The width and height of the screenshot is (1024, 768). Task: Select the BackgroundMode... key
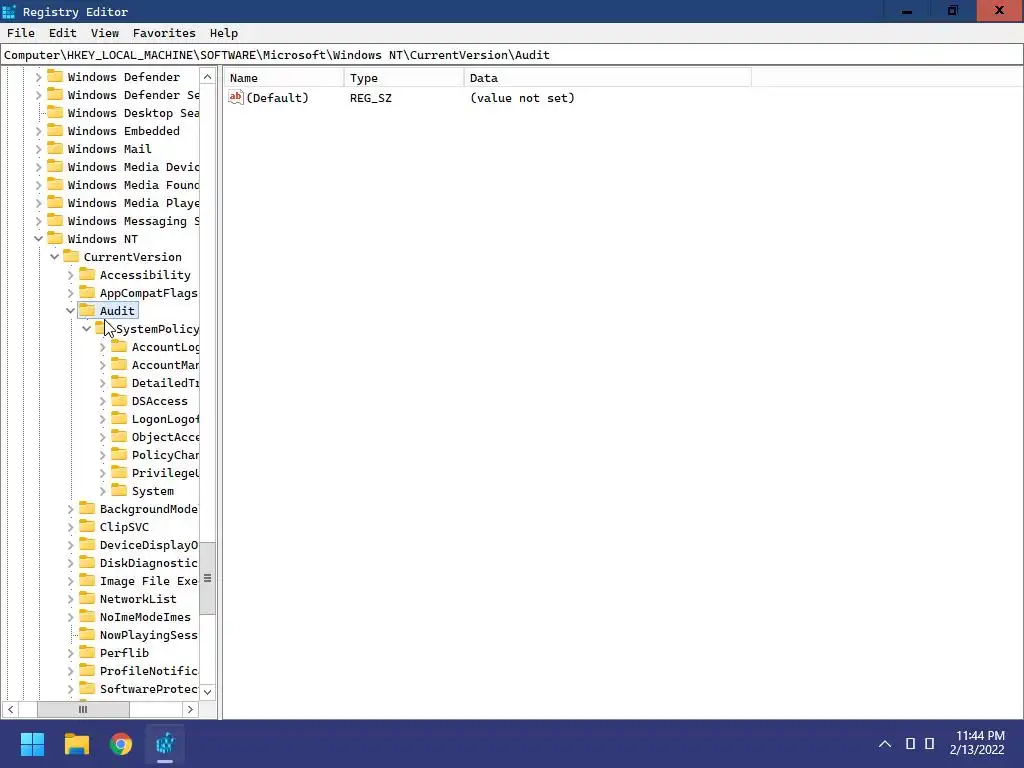(x=148, y=509)
